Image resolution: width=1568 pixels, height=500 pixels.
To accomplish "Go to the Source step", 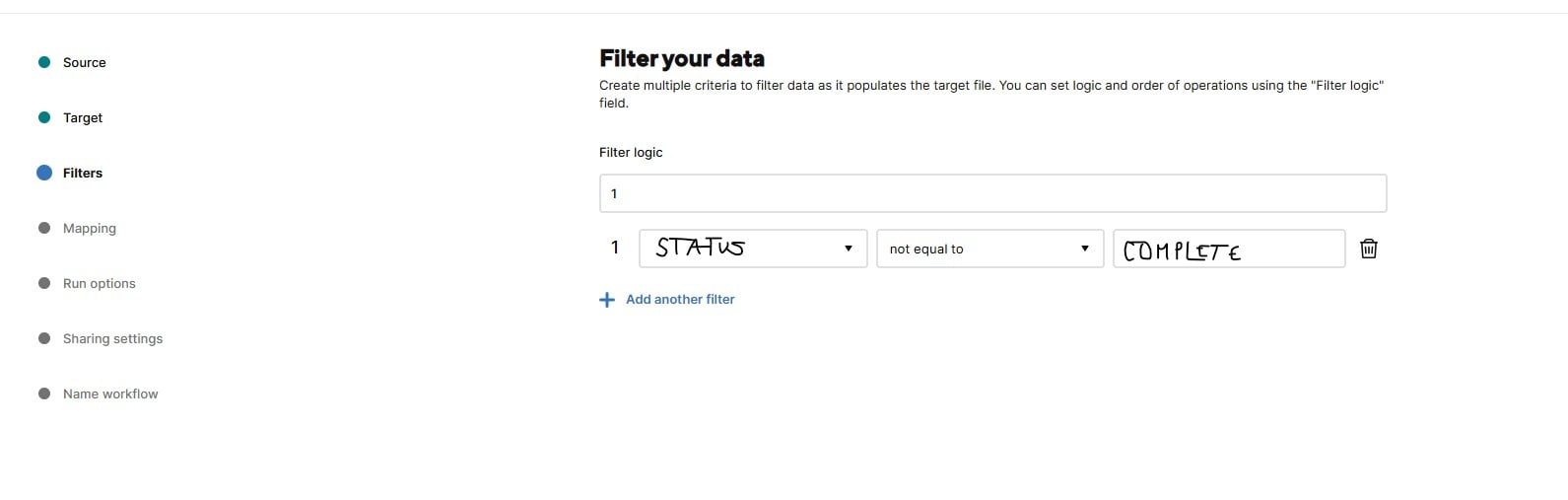I will 85,62.
